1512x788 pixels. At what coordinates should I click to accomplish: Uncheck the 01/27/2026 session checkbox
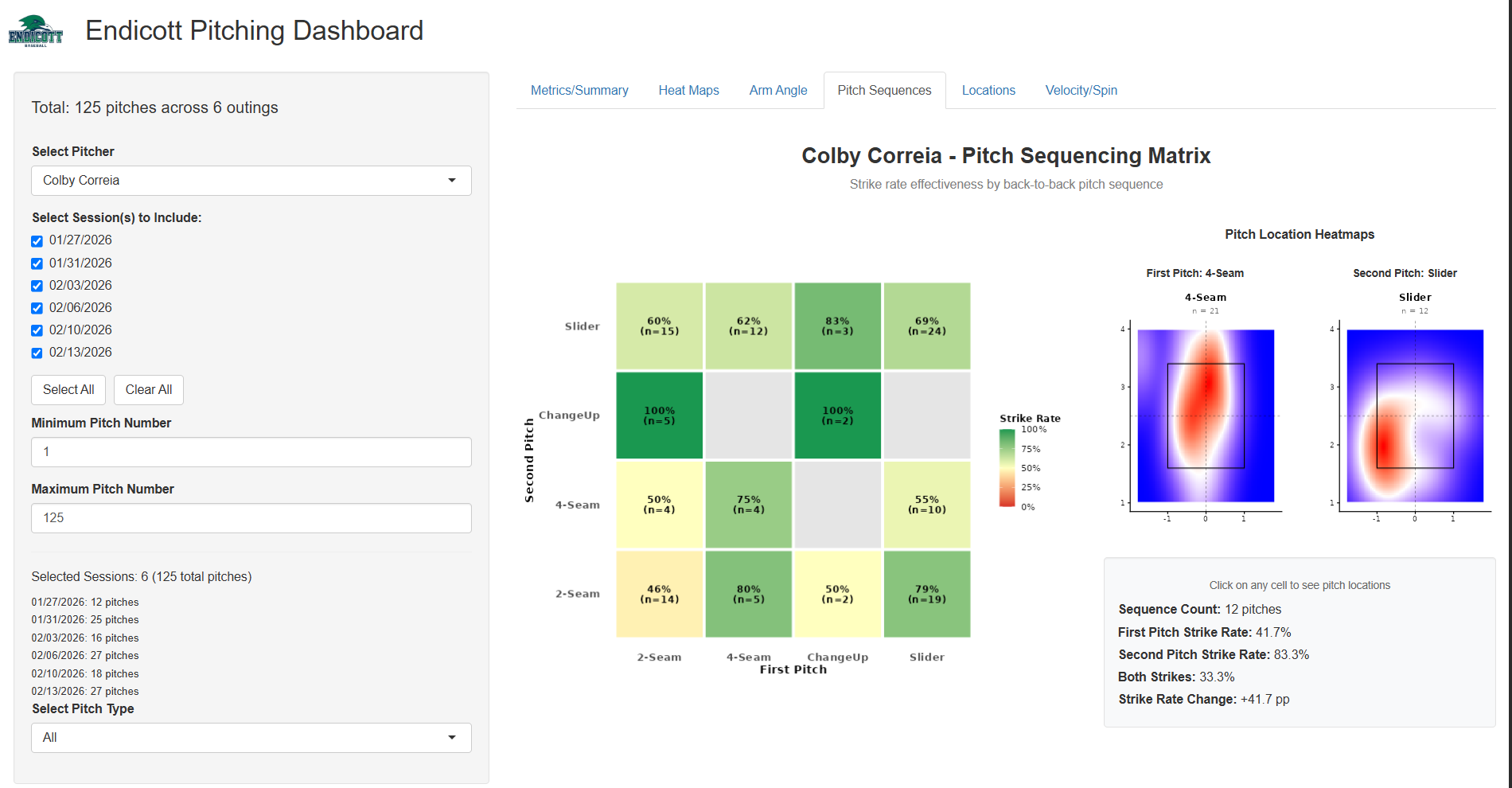pyautogui.click(x=37, y=241)
